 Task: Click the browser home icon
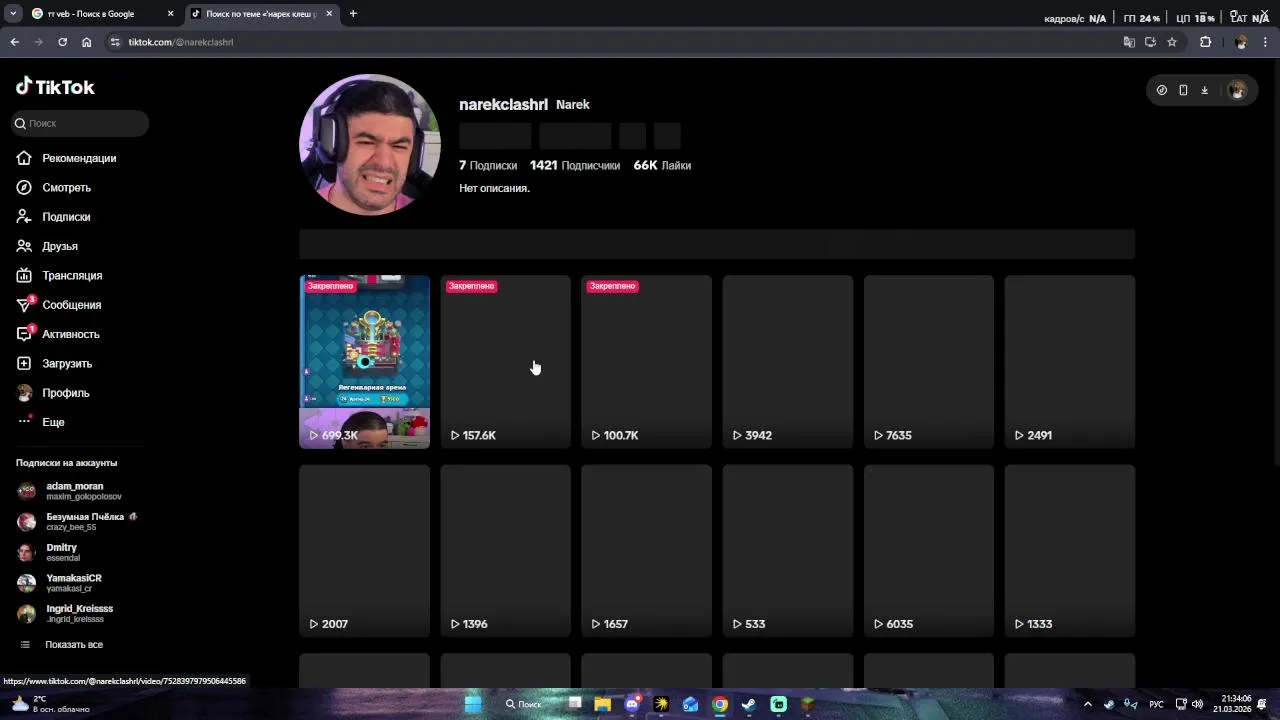87,42
